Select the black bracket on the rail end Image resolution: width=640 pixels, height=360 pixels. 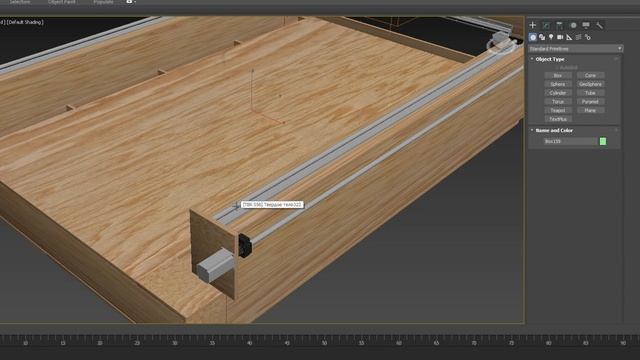tap(244, 245)
